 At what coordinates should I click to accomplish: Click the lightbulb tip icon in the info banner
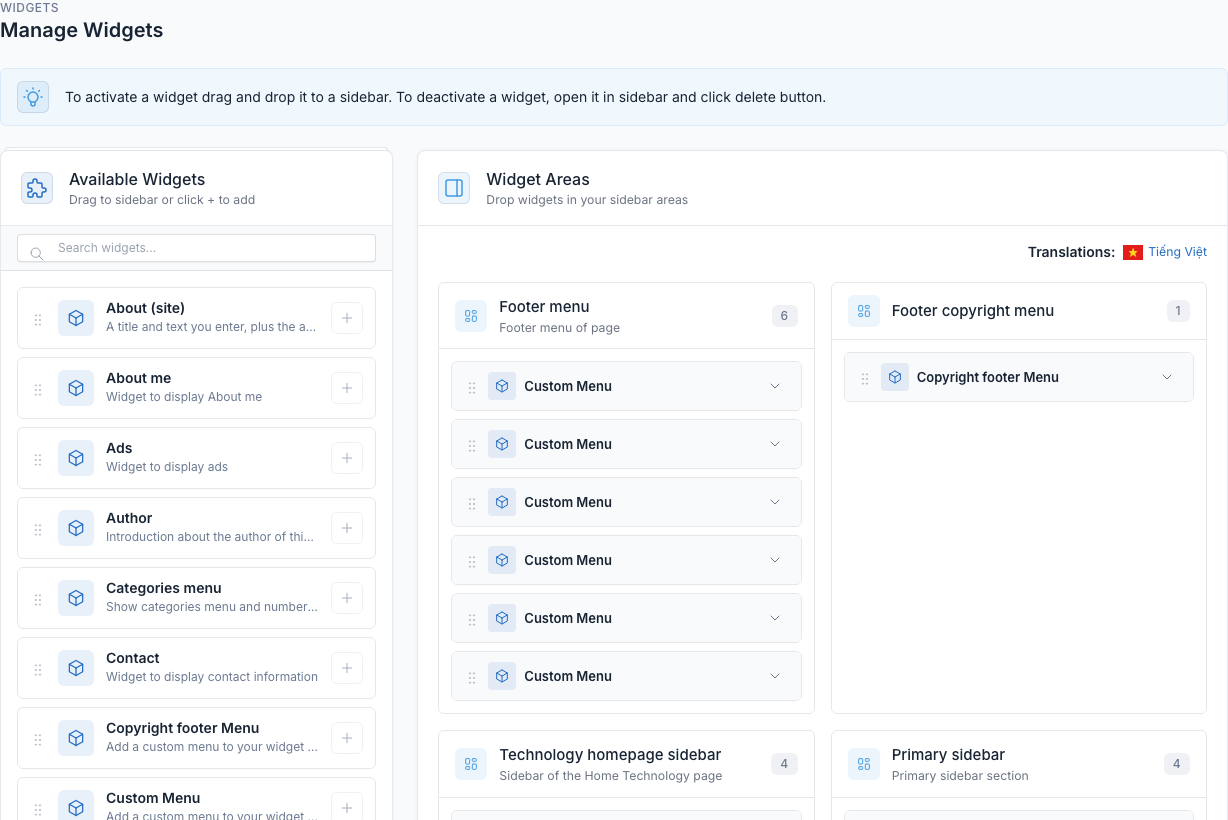(x=33, y=97)
